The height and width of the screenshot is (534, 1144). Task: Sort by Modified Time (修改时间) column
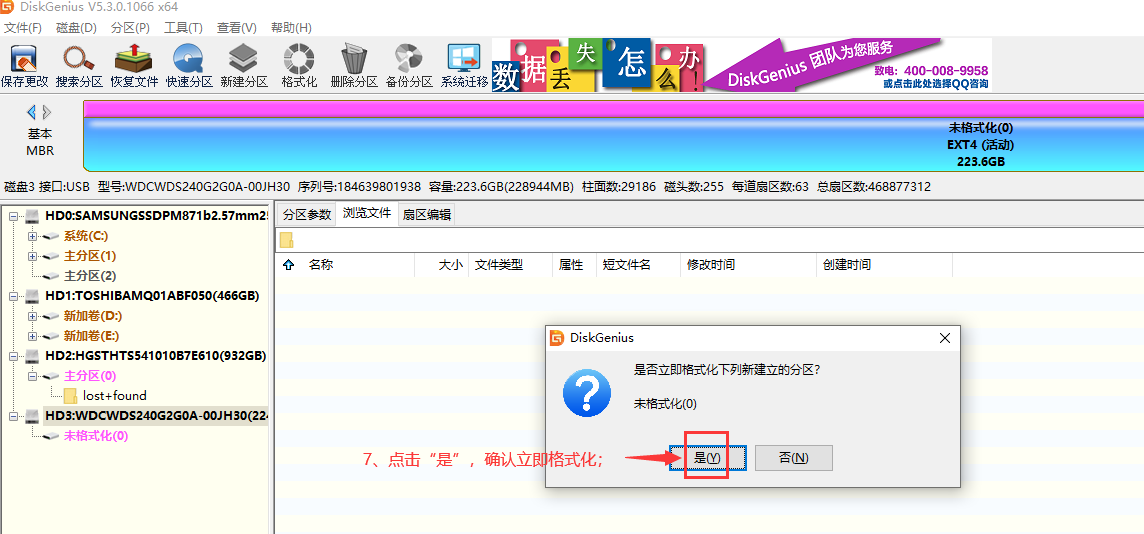coord(748,265)
